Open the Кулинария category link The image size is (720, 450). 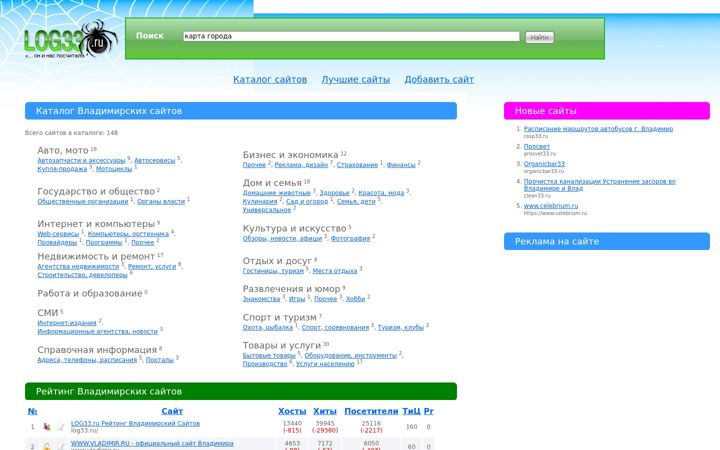(x=260, y=201)
